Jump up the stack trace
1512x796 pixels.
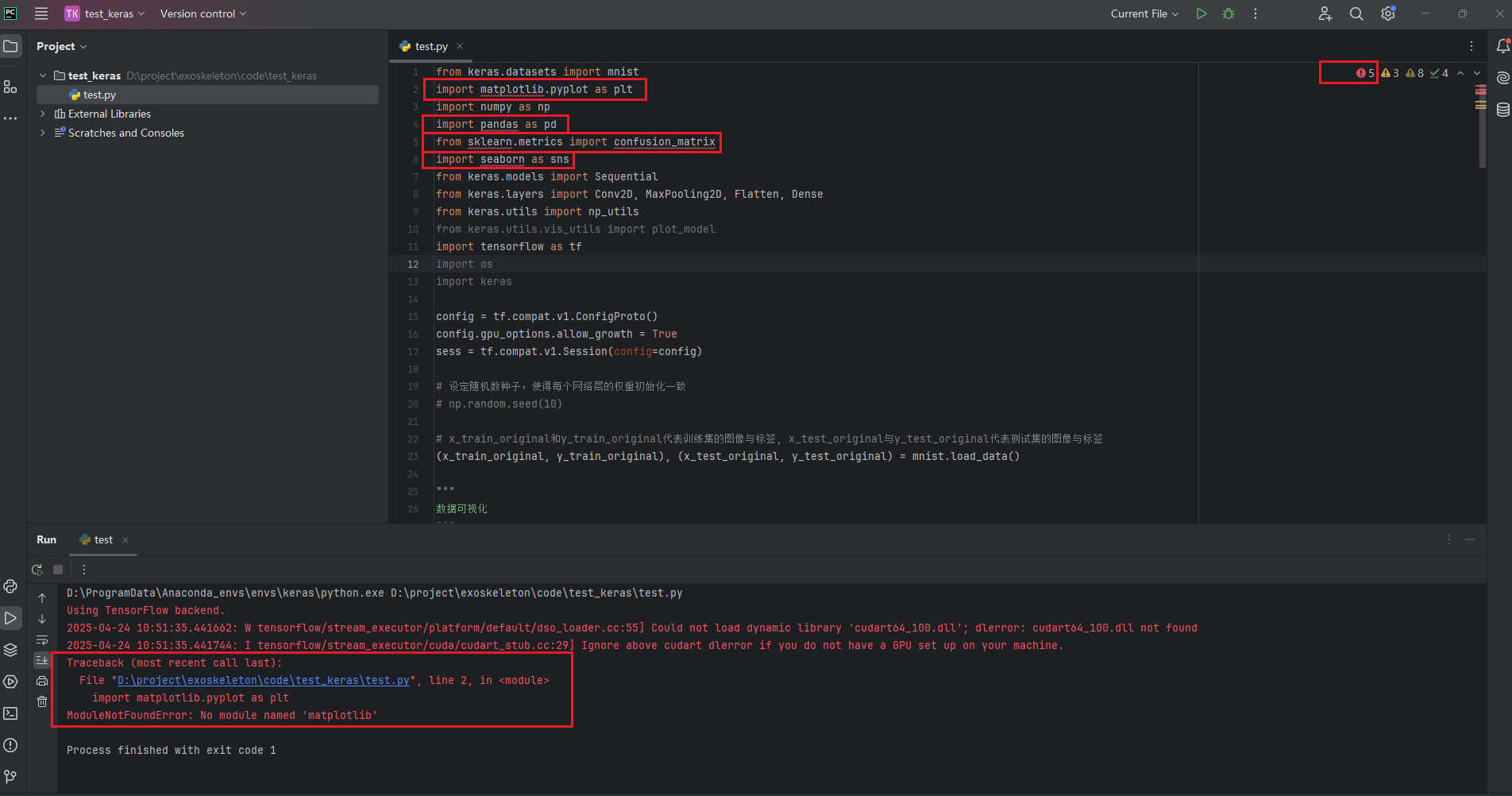coord(42,598)
